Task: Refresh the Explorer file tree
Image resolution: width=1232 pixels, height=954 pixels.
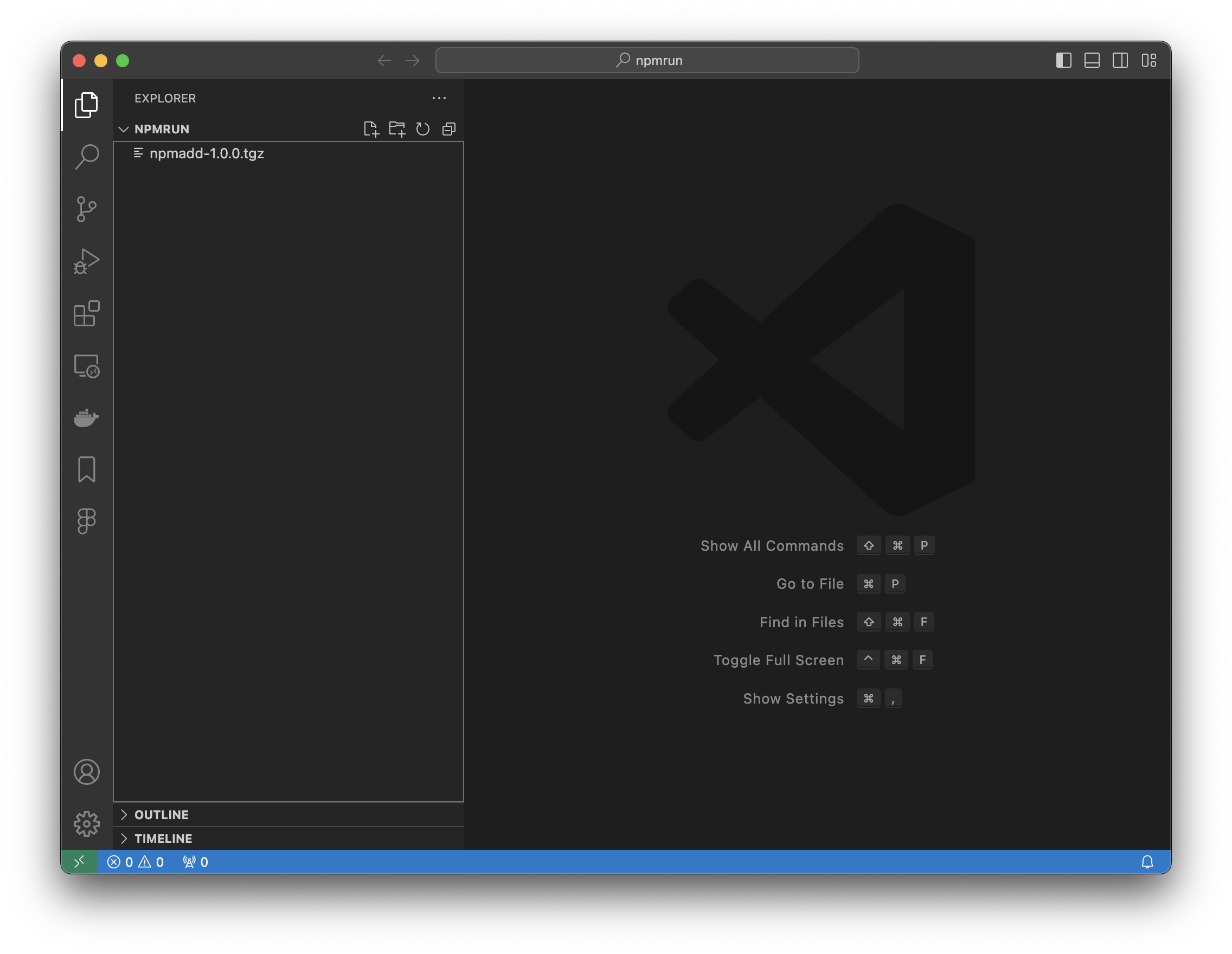Action: point(422,129)
